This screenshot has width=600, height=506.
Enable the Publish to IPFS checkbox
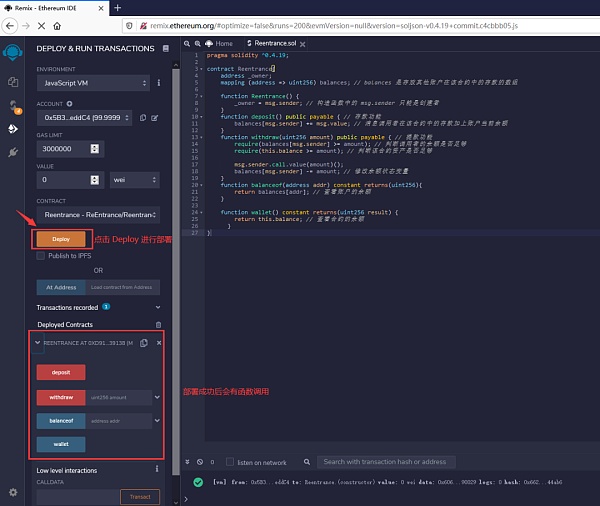tap(40, 256)
